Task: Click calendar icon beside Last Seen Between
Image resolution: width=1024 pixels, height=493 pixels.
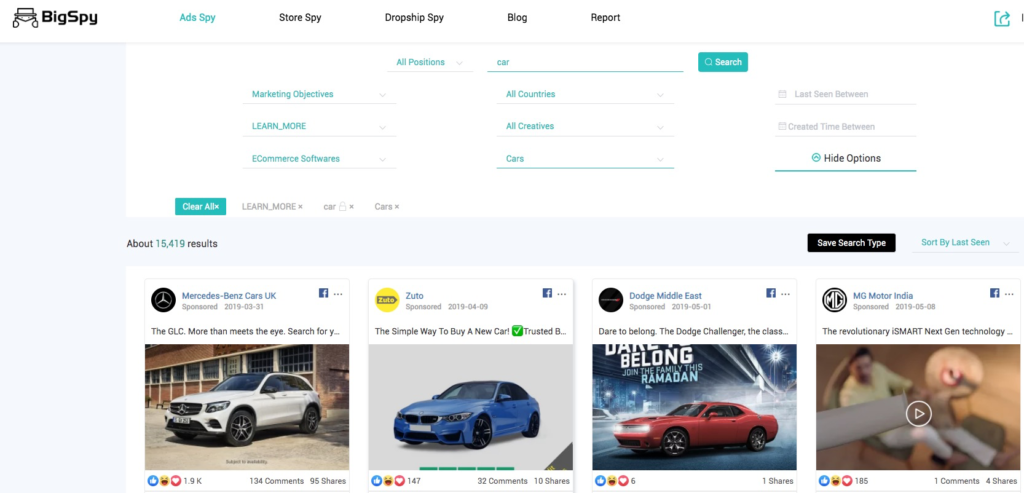Action: click(x=782, y=94)
